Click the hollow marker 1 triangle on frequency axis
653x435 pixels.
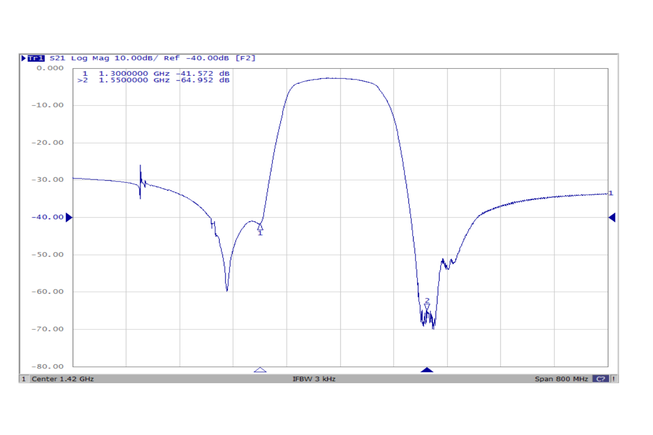(260, 370)
